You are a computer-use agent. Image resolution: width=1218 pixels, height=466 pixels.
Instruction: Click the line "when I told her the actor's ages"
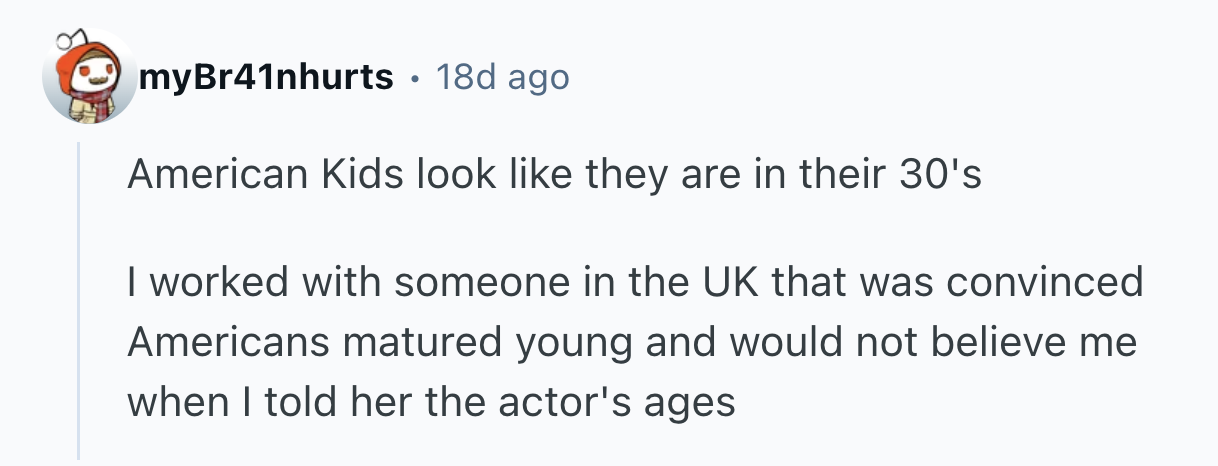click(430, 403)
